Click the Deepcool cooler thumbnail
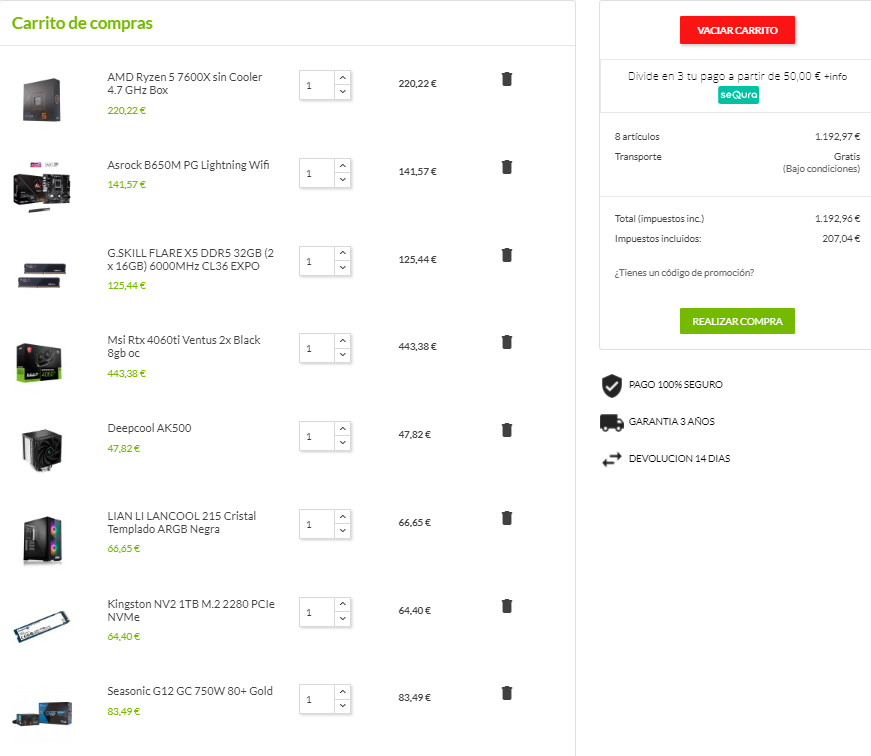Viewport: 871px width, 756px height. [x=42, y=450]
